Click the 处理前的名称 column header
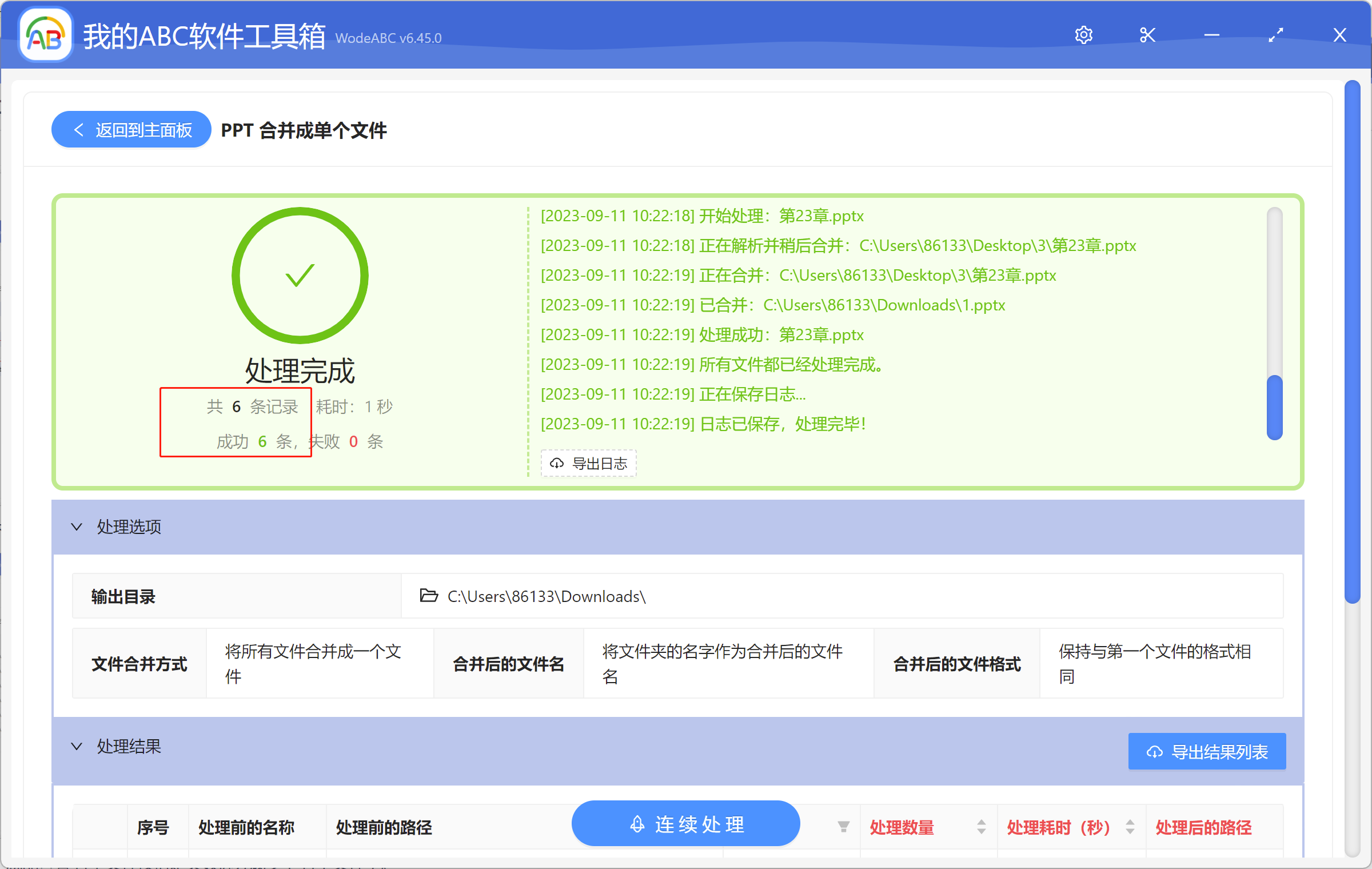The image size is (1372, 869). click(x=246, y=827)
